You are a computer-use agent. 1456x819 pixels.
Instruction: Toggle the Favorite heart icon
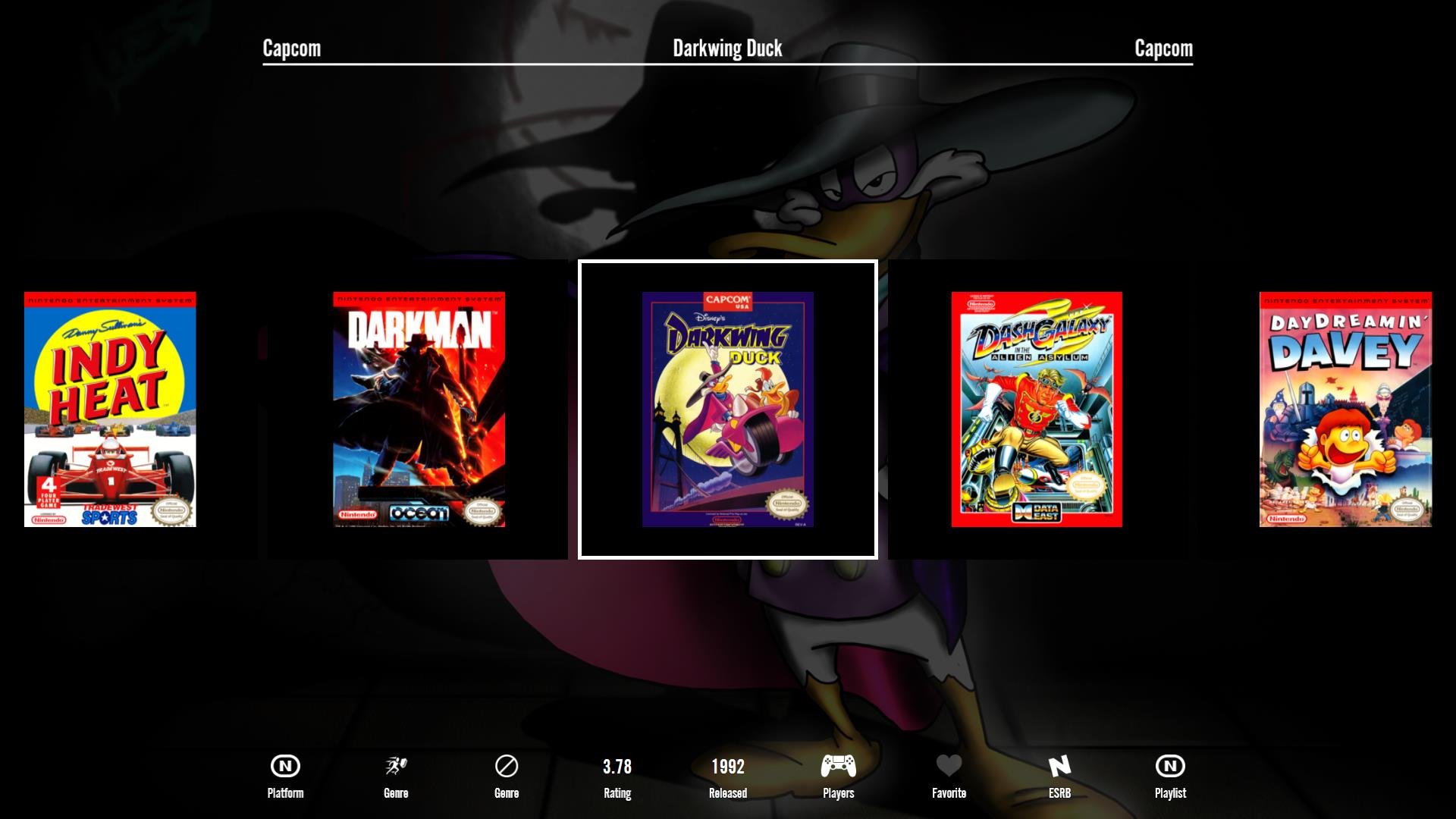tap(949, 766)
